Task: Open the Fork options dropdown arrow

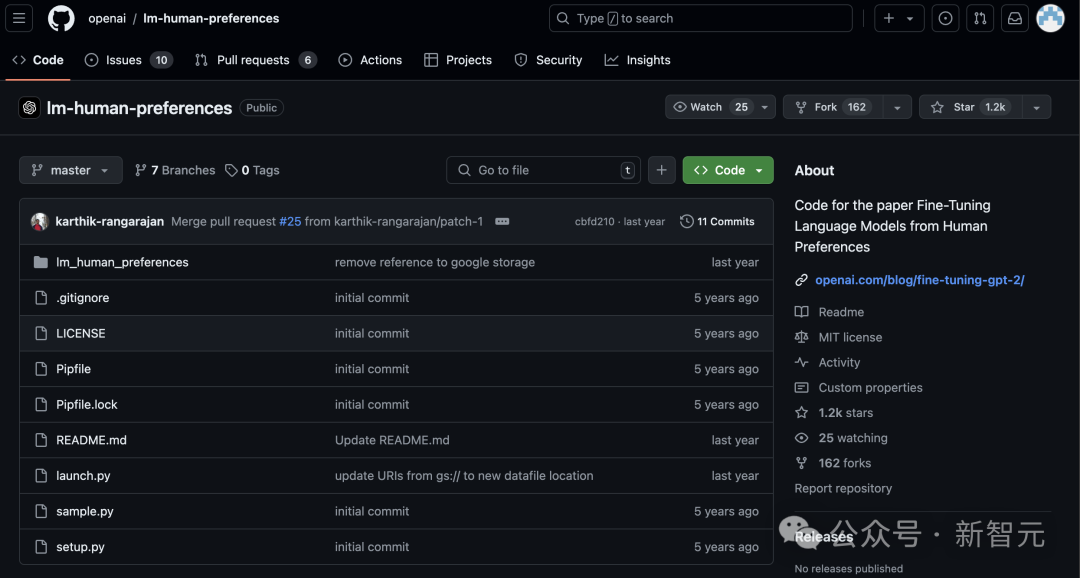Action: 896,107
